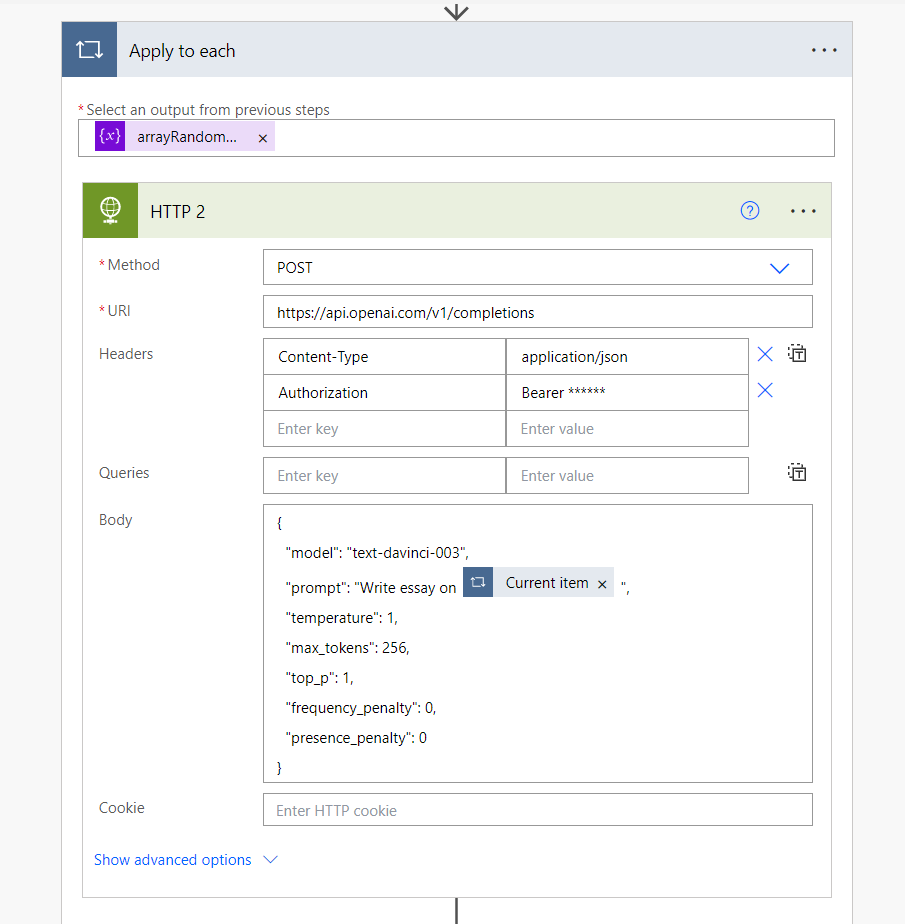Open HTTP 2 action ellipsis menu
This screenshot has width=905, height=924.
(x=803, y=211)
